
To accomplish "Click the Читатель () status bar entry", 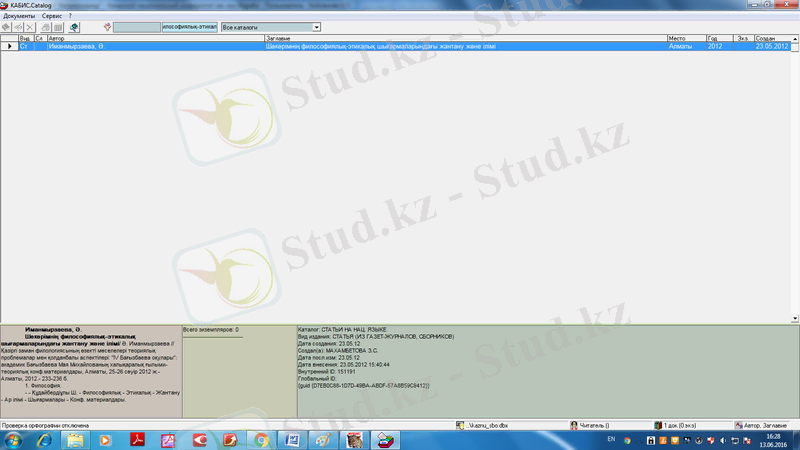I will pos(594,426).
